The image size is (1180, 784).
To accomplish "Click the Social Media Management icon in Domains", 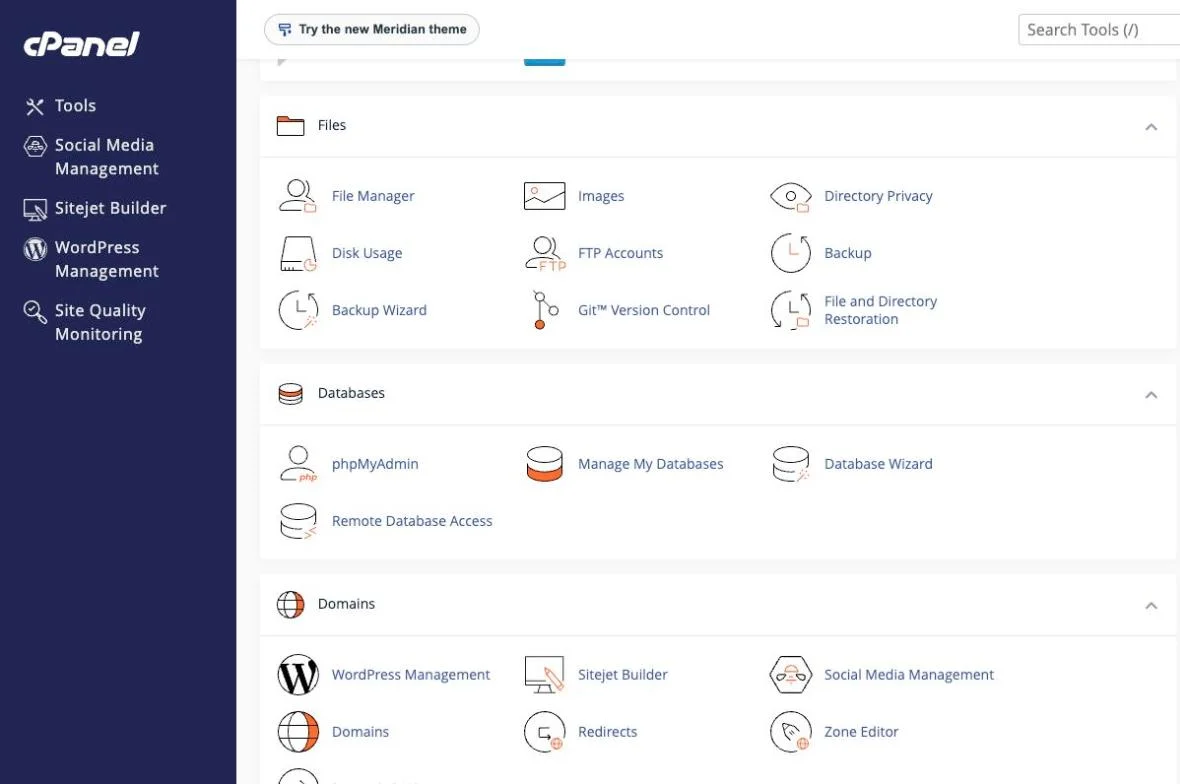I will [791, 674].
